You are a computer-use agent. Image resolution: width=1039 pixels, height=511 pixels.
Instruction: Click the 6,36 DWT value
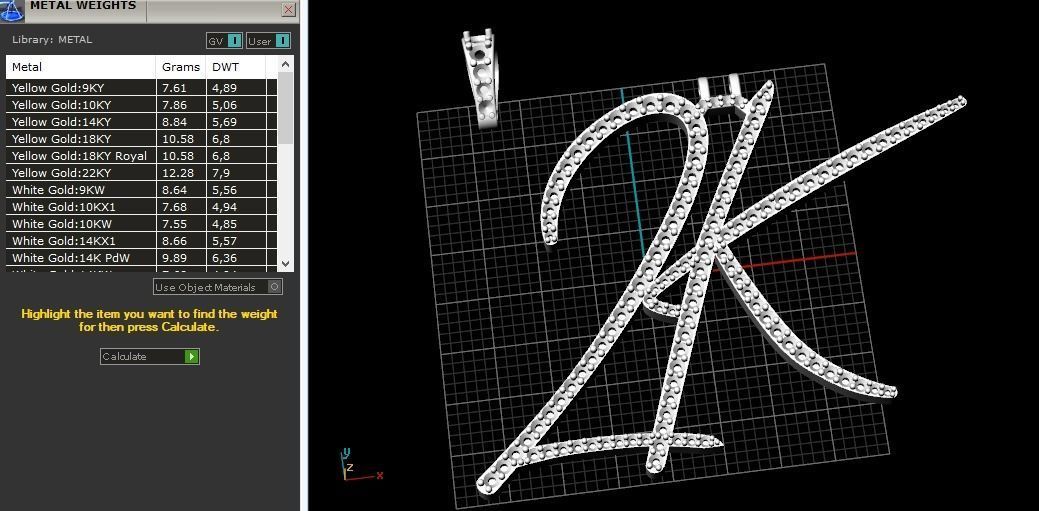[224, 258]
